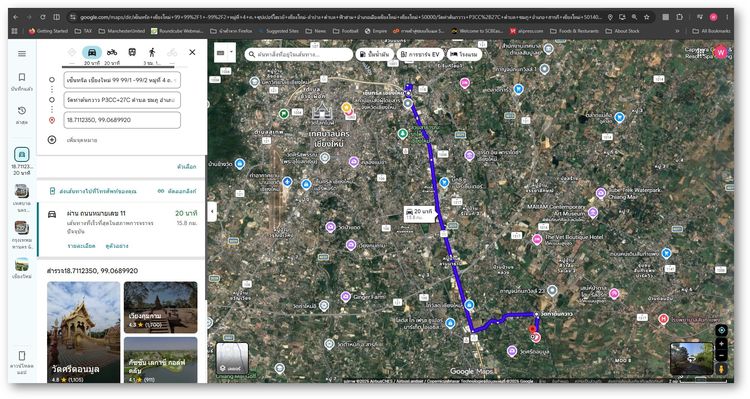Open the apps grid in bookmarks bar
Viewport: 750px width, 399px height.
coord(14,31)
